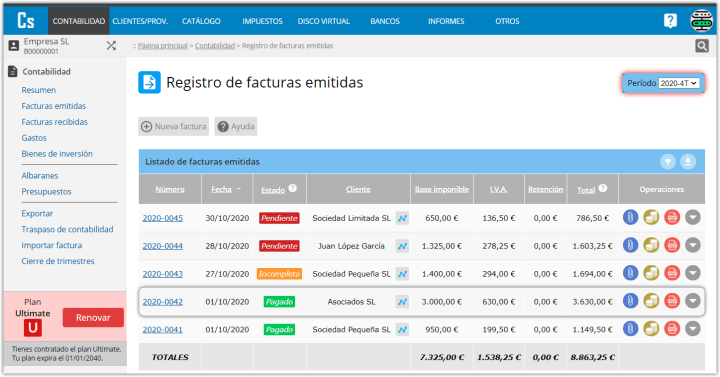This screenshot has width=720, height=377.
Task: Click the search magnifier icon
Action: pyautogui.click(x=702, y=45)
